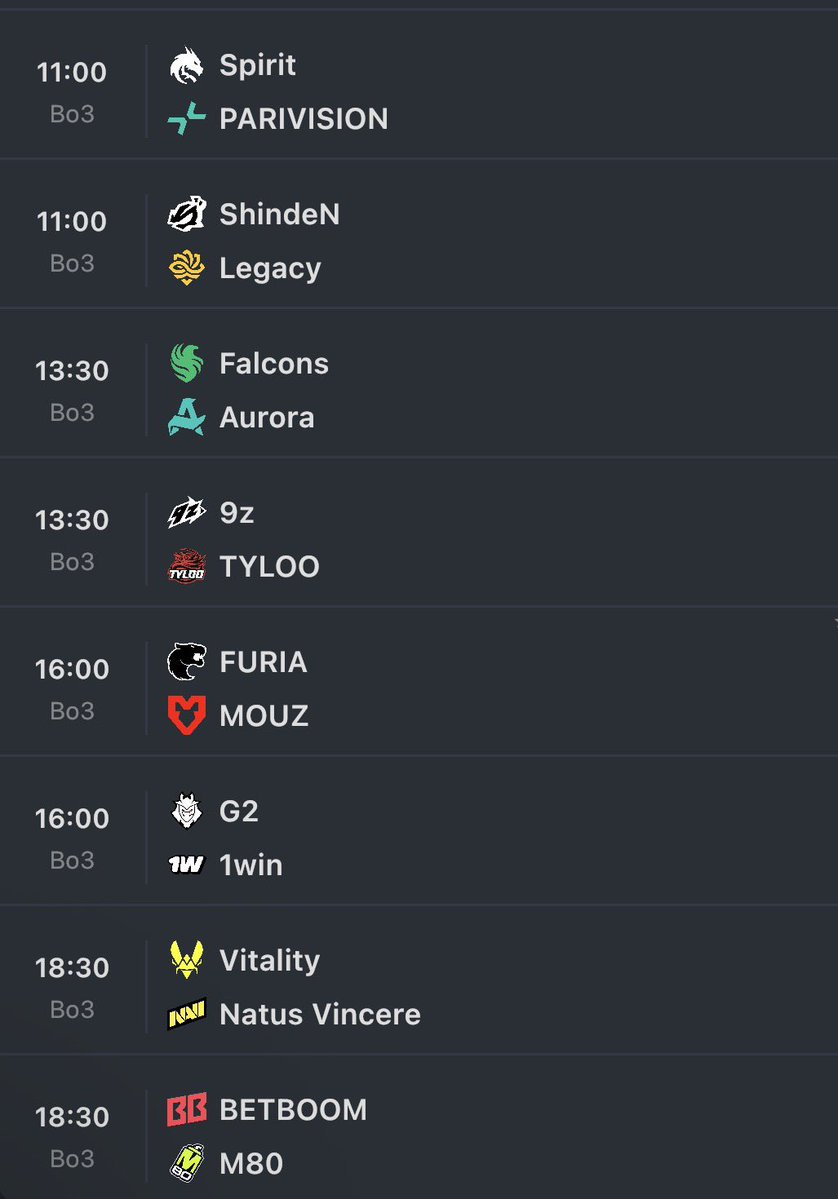Click the Natus Vincere logo

[x=187, y=1014]
